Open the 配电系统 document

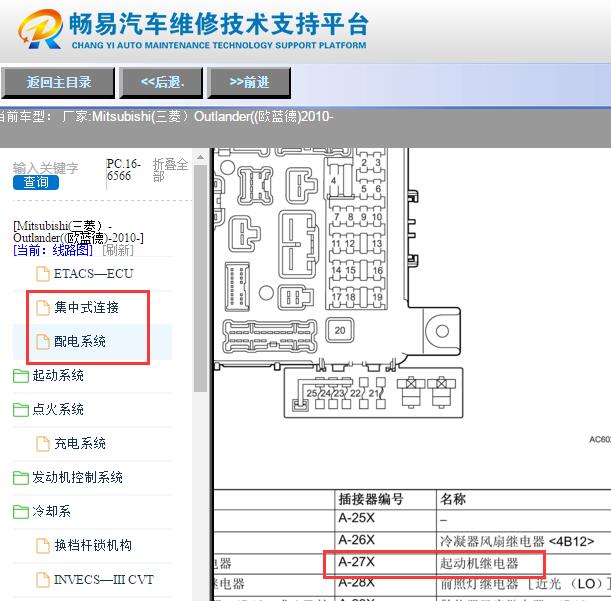(x=80, y=341)
